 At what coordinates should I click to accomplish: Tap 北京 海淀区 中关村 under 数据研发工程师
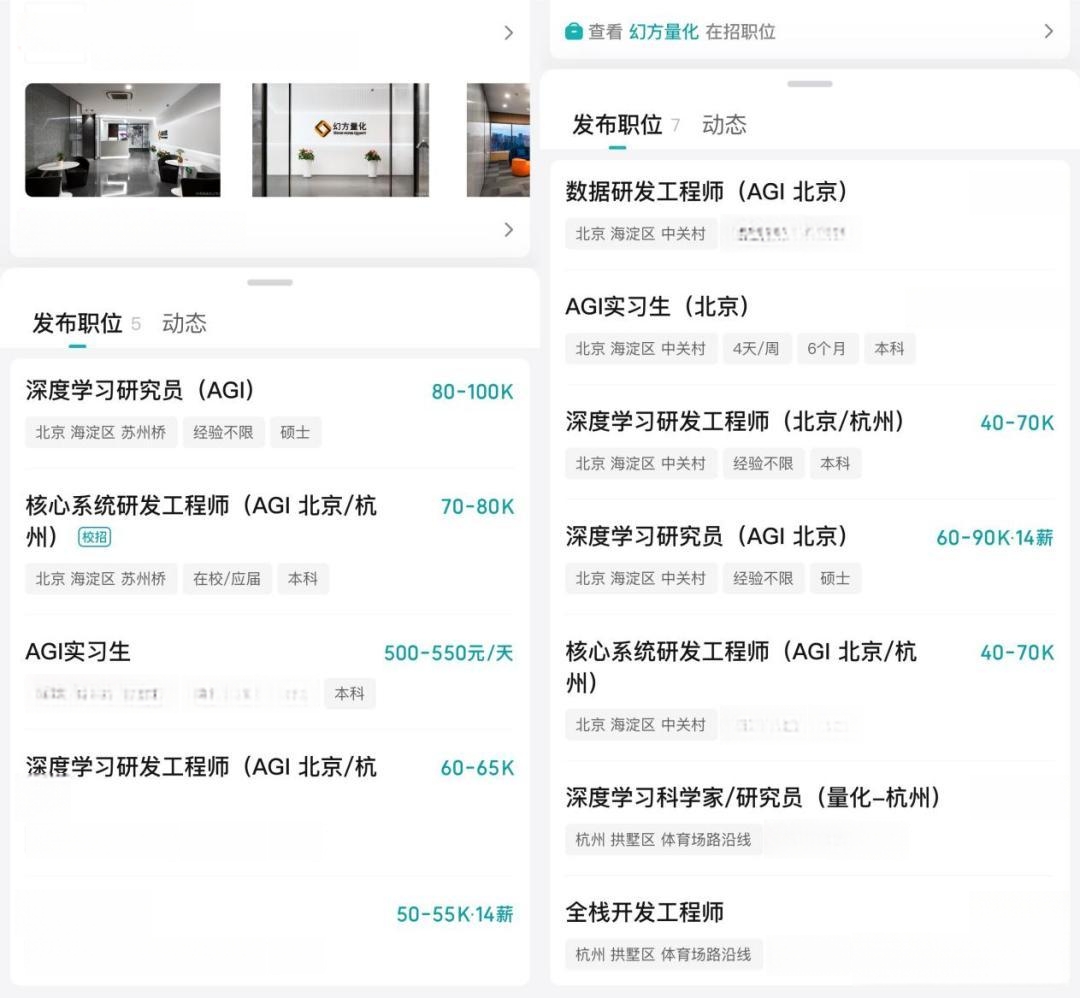coord(641,234)
